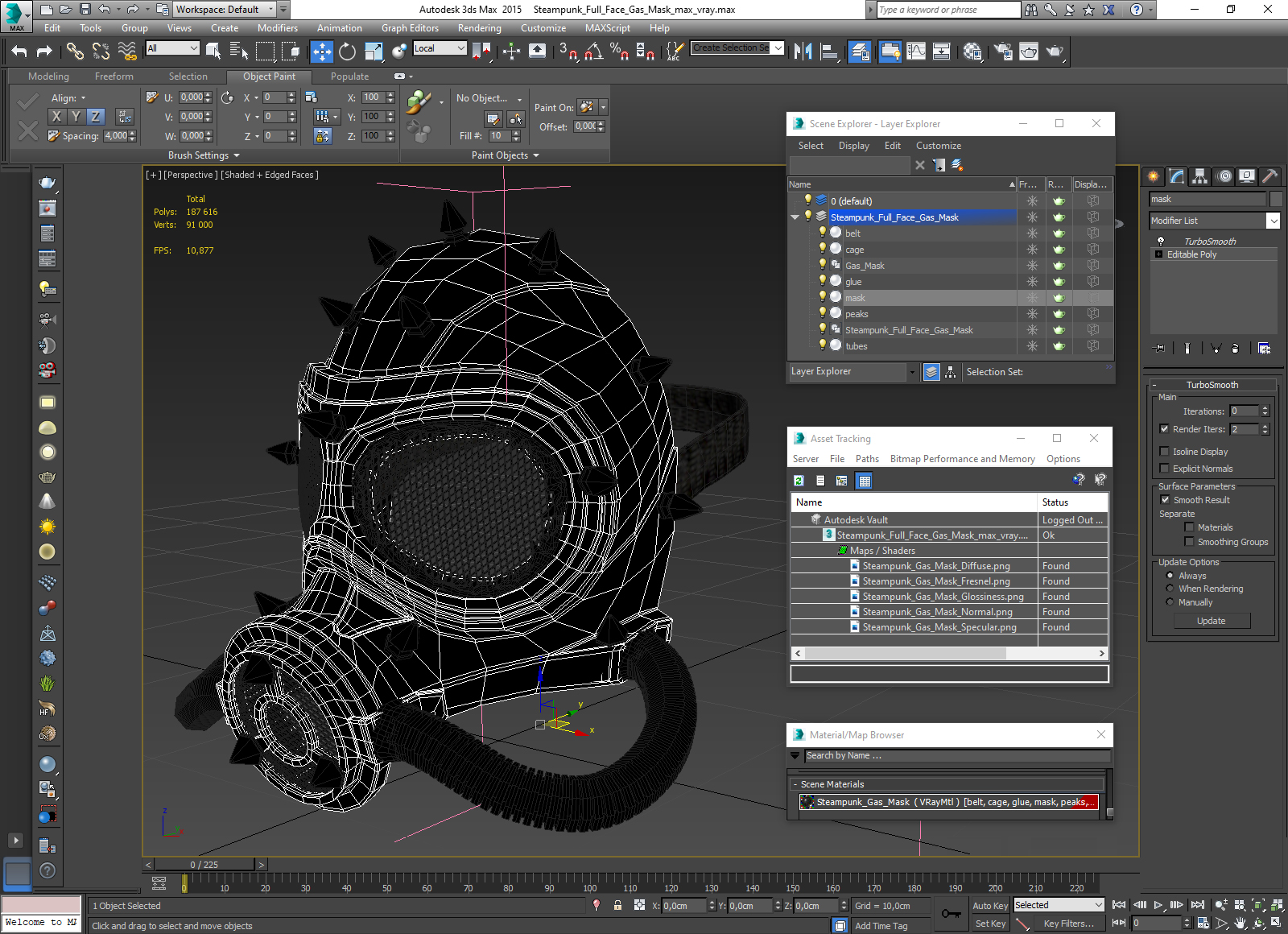Click the Add Time Tag label
Screen dimensions: 1288x934
(x=881, y=926)
